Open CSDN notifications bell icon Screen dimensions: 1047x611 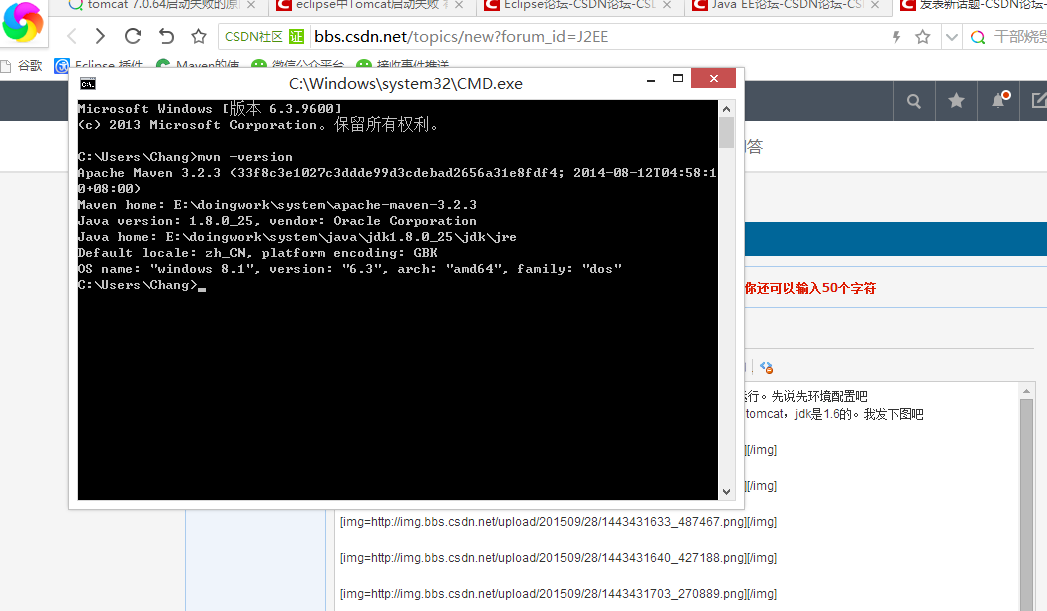coord(998,101)
